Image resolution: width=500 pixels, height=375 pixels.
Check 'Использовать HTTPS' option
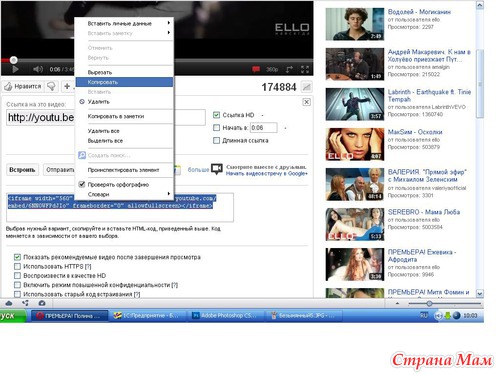point(17,266)
